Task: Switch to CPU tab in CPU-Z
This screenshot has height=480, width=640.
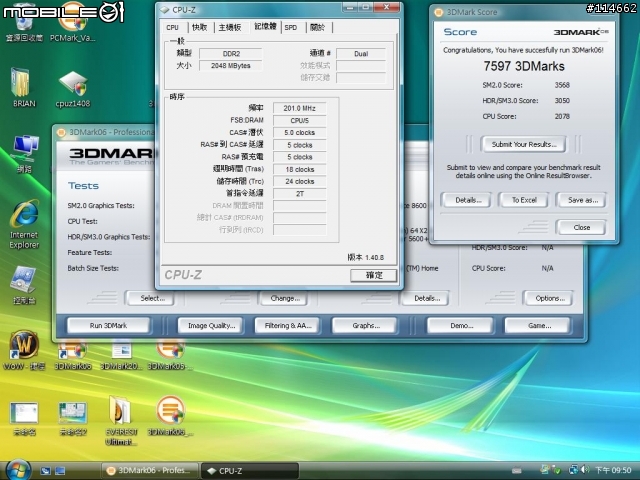Action: [173, 27]
